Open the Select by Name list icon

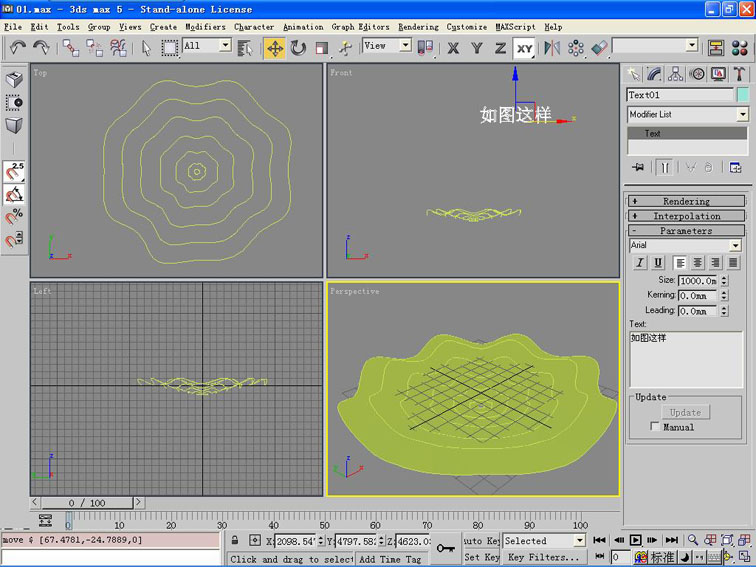pyautogui.click(x=245, y=48)
